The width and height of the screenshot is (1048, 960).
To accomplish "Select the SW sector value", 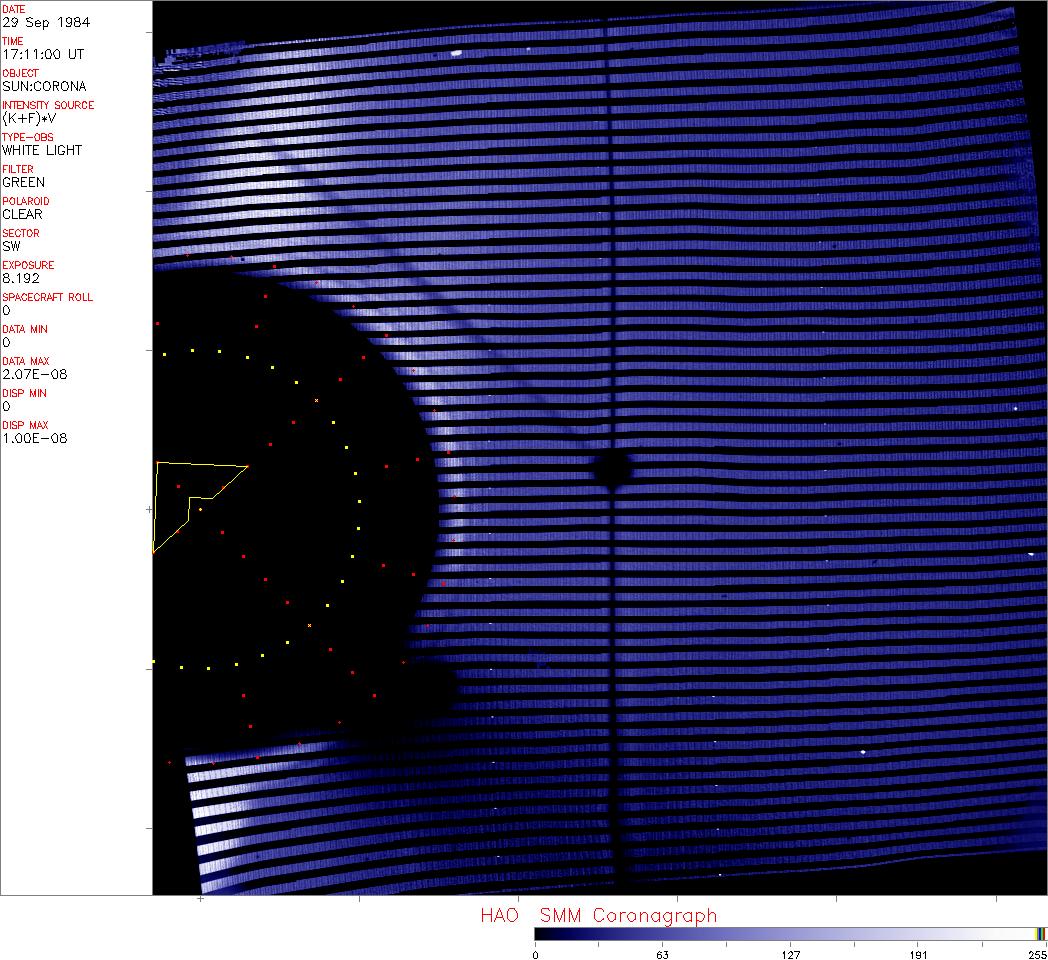I will [11, 246].
